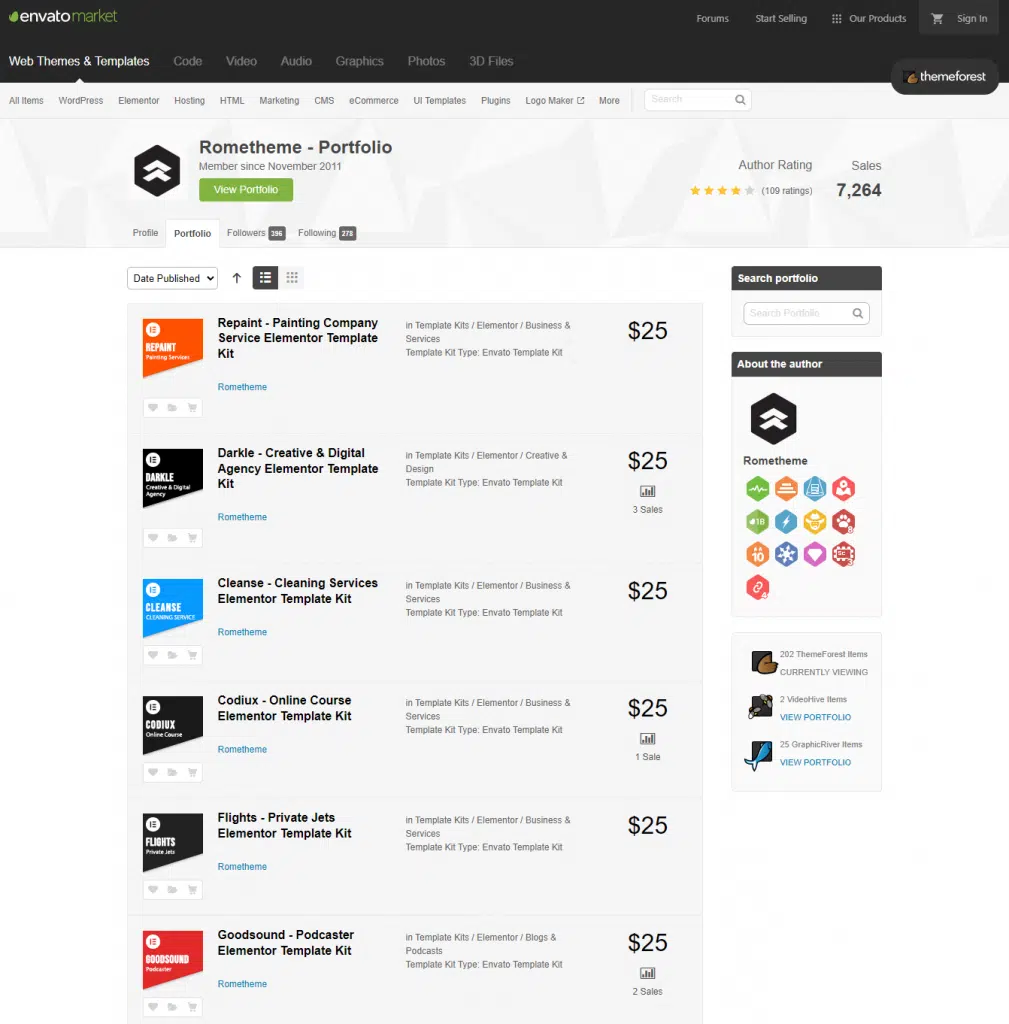
Task: Open the Goodsound kit thumbnail
Action: pyautogui.click(x=172, y=961)
